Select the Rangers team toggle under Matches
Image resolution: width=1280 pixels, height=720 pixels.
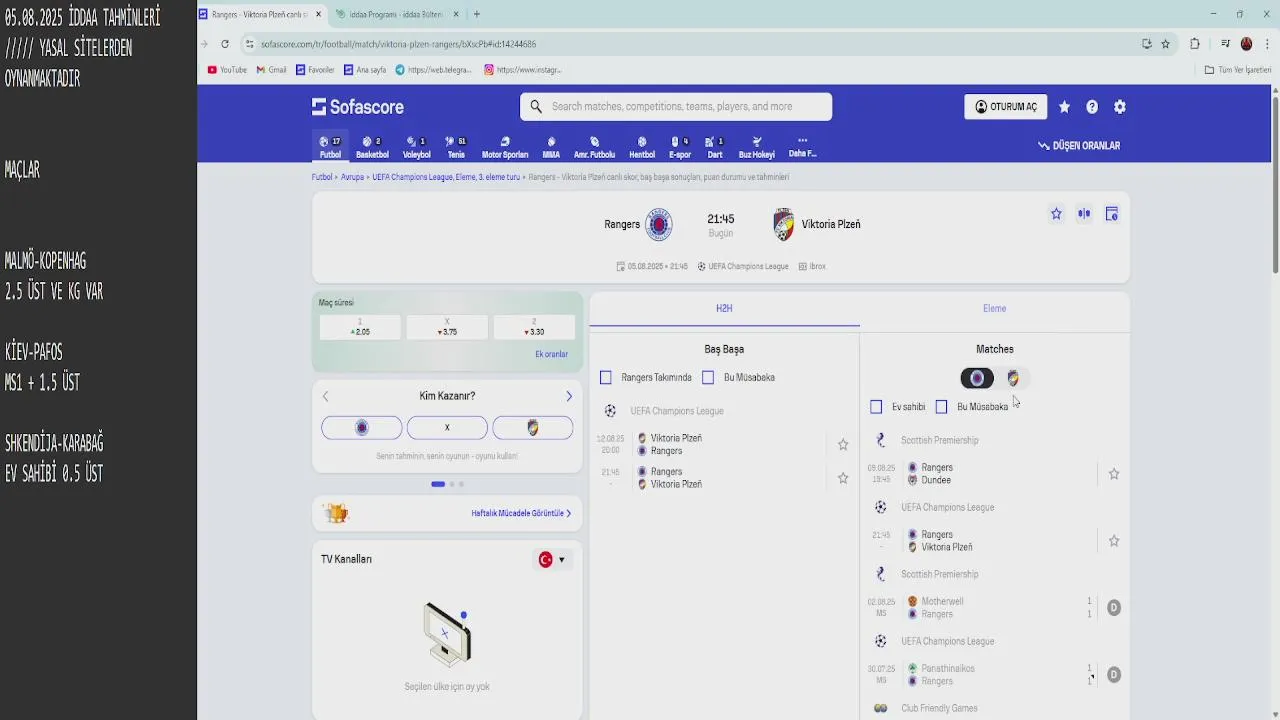tap(977, 378)
